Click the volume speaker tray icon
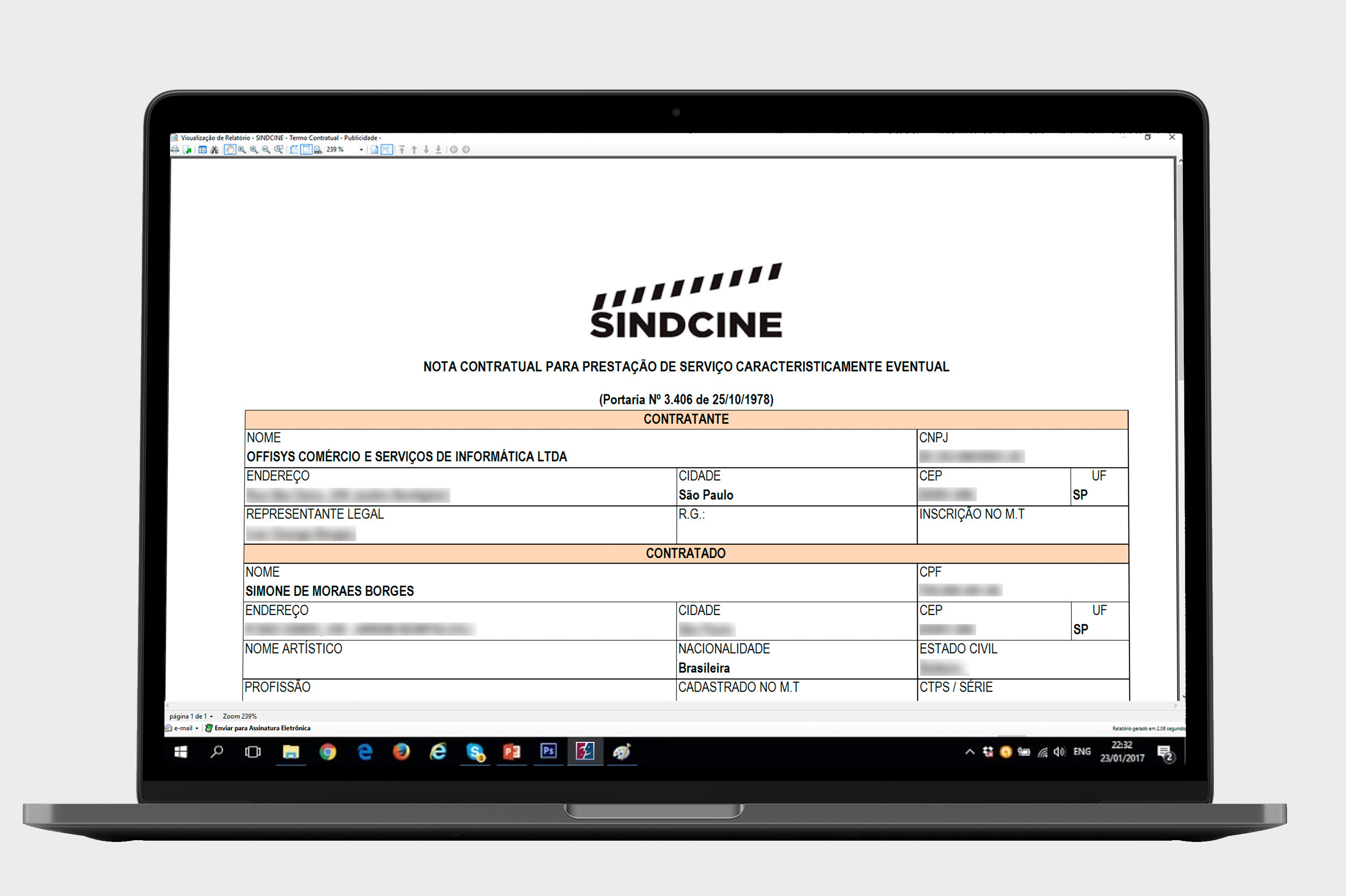The width and height of the screenshot is (1346, 896). [1059, 752]
